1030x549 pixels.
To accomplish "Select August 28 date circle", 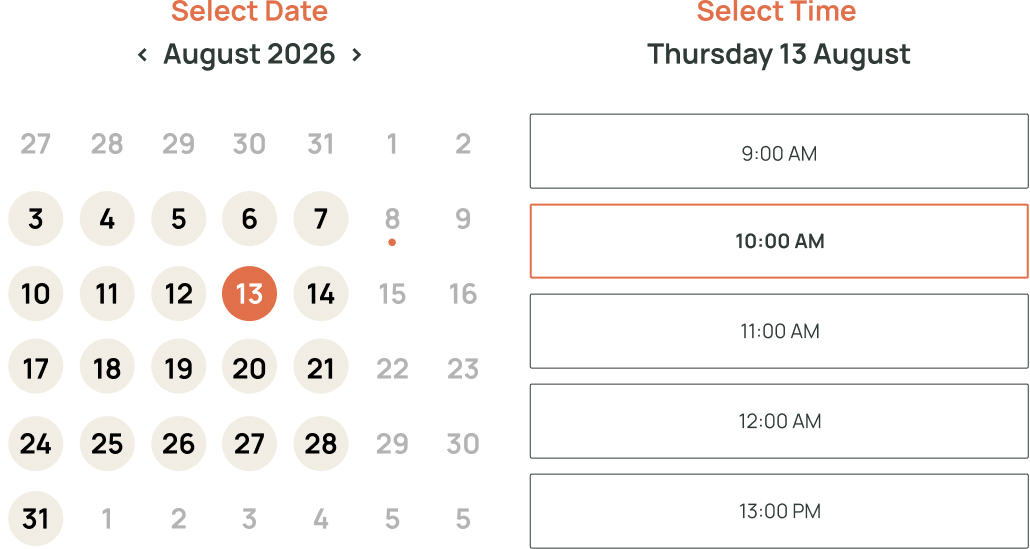I will pyautogui.click(x=321, y=444).
